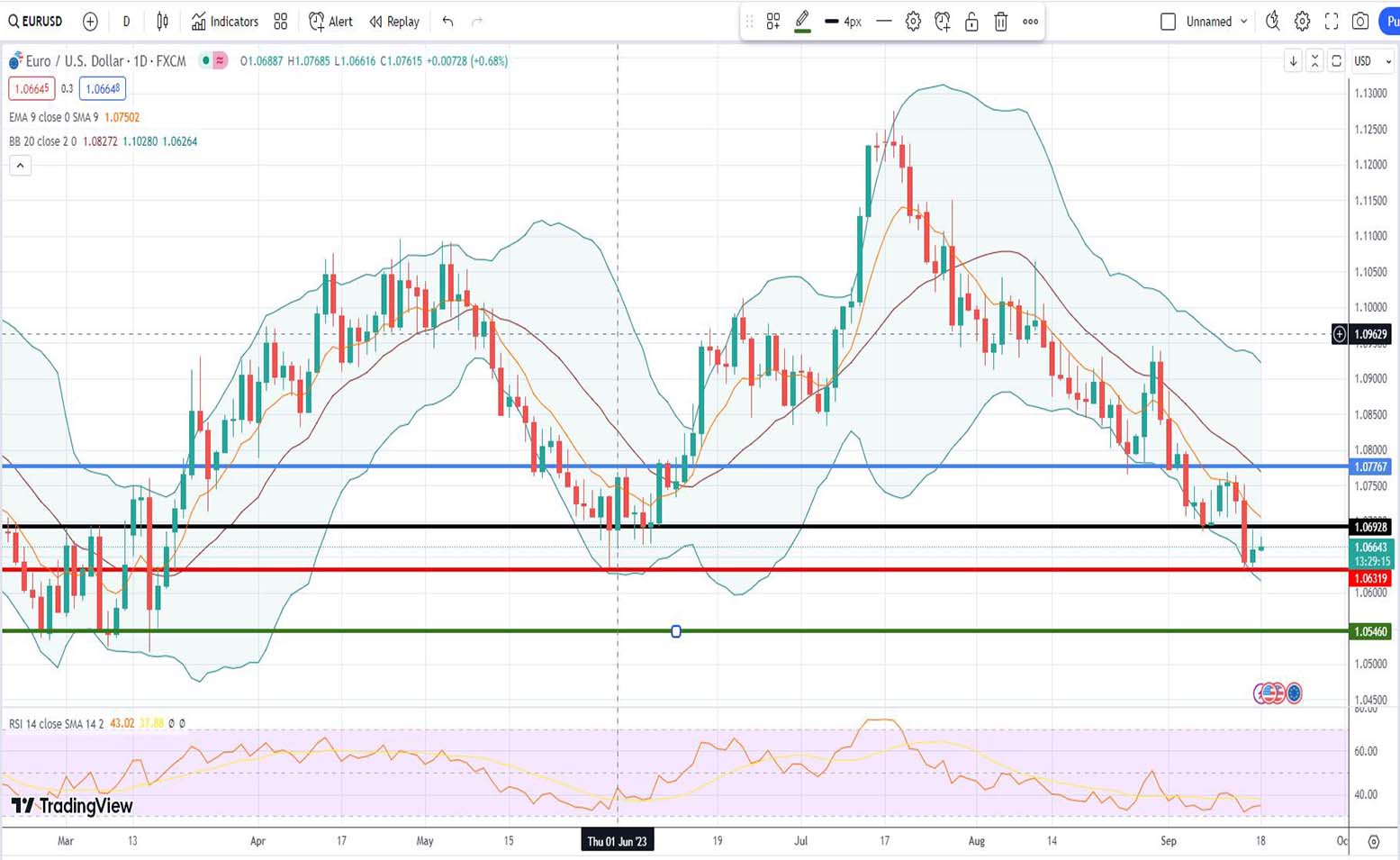Toggle the green market status indicator

click(206, 61)
